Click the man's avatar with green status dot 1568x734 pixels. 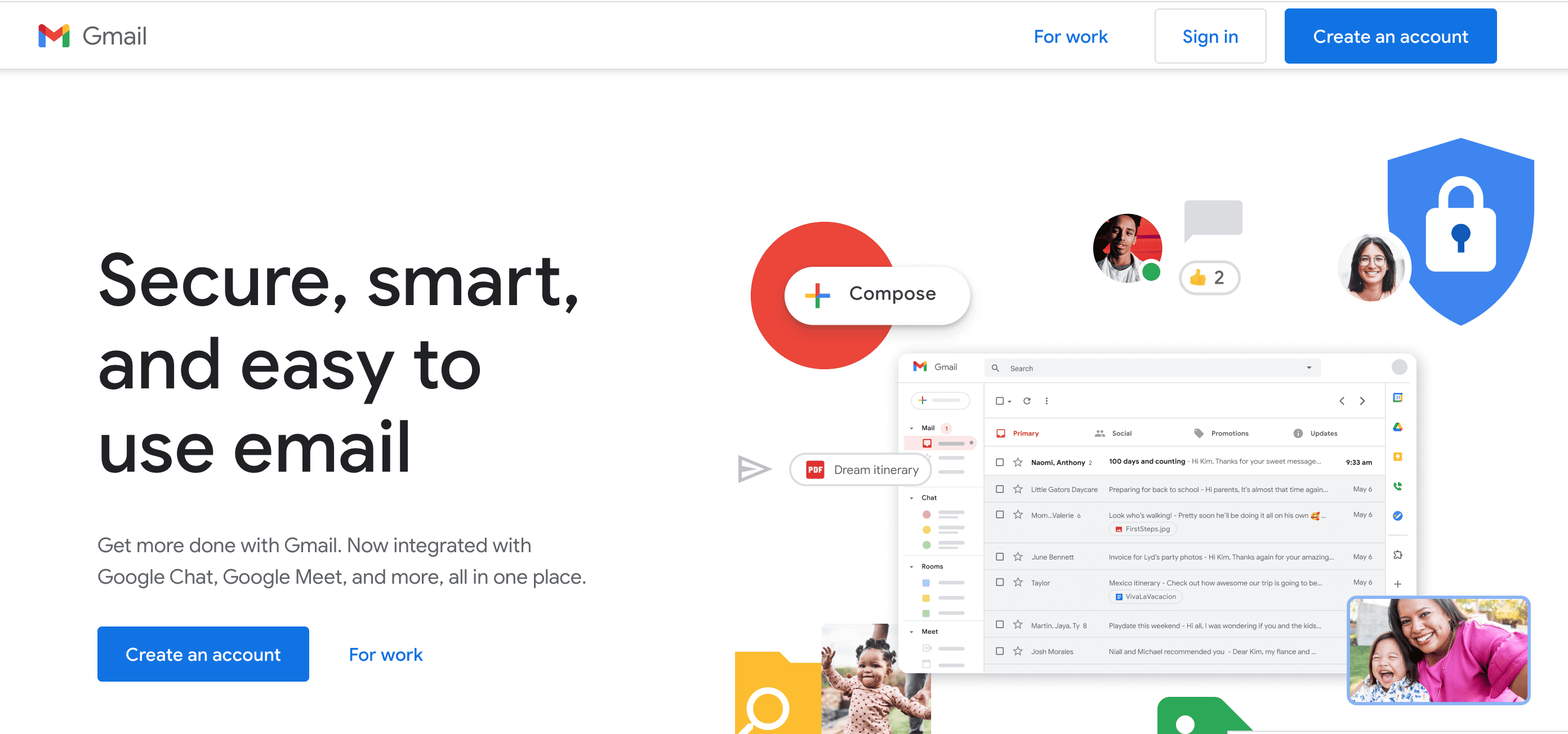(x=1128, y=248)
